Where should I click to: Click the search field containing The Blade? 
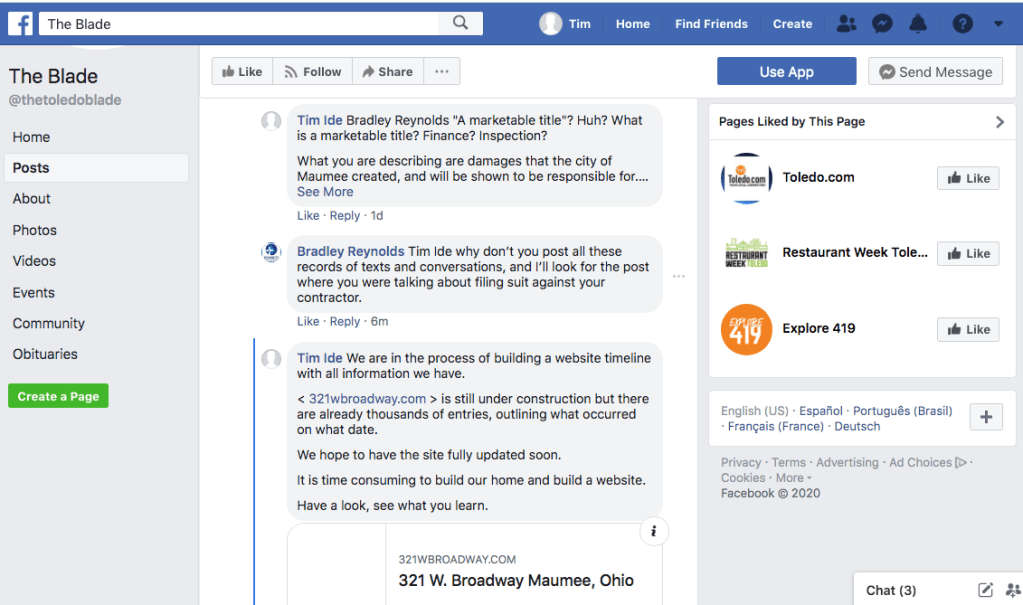pyautogui.click(x=240, y=24)
